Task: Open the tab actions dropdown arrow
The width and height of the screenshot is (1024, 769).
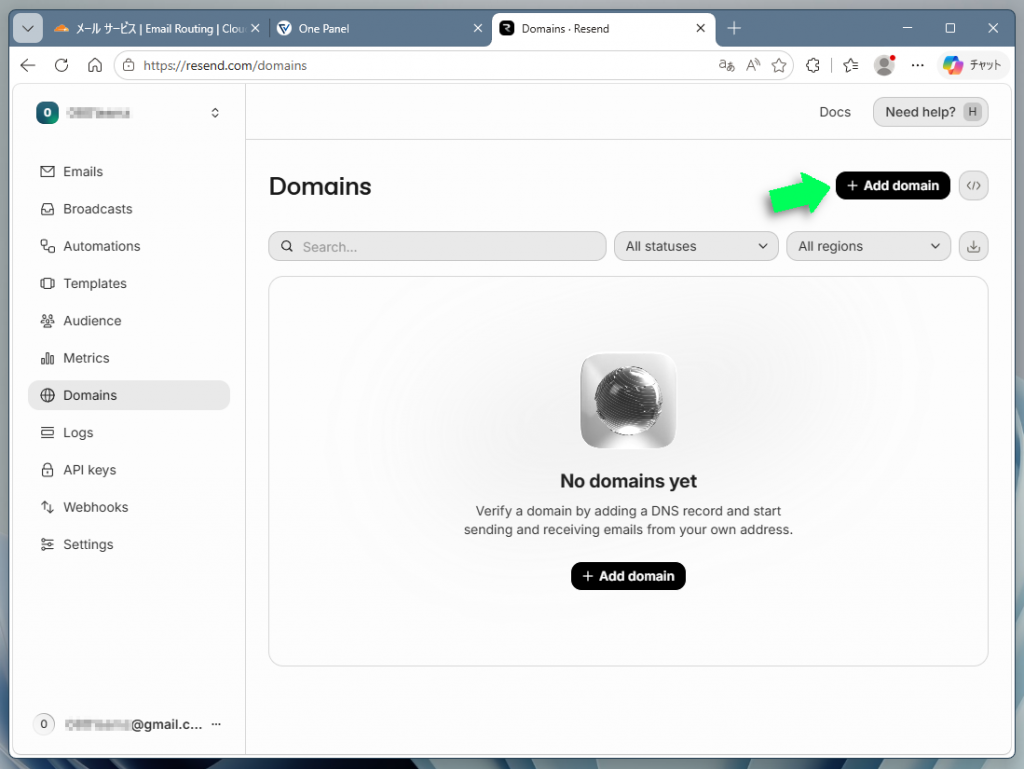Action: pos(28,28)
